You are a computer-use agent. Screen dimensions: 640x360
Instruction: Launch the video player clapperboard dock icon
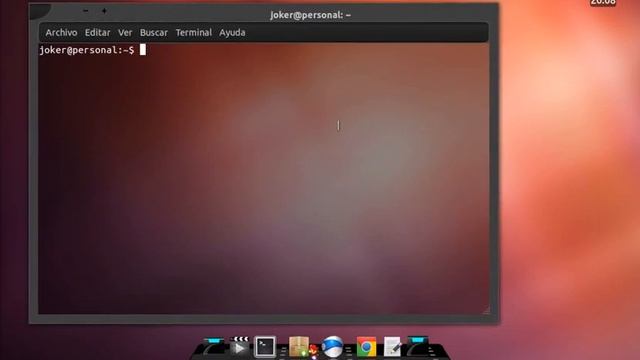pyautogui.click(x=239, y=346)
